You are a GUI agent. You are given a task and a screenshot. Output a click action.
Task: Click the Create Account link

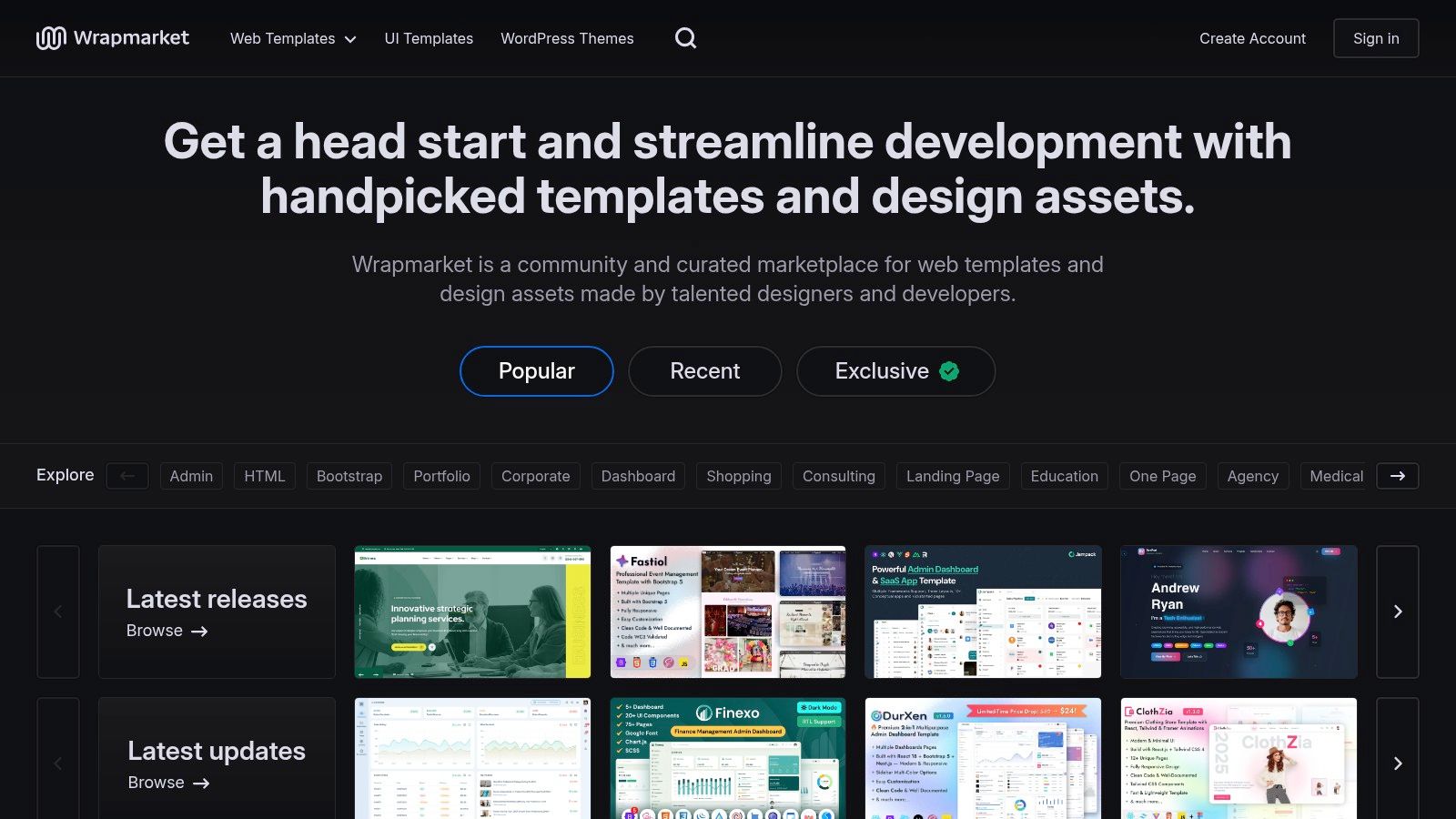point(1252,38)
